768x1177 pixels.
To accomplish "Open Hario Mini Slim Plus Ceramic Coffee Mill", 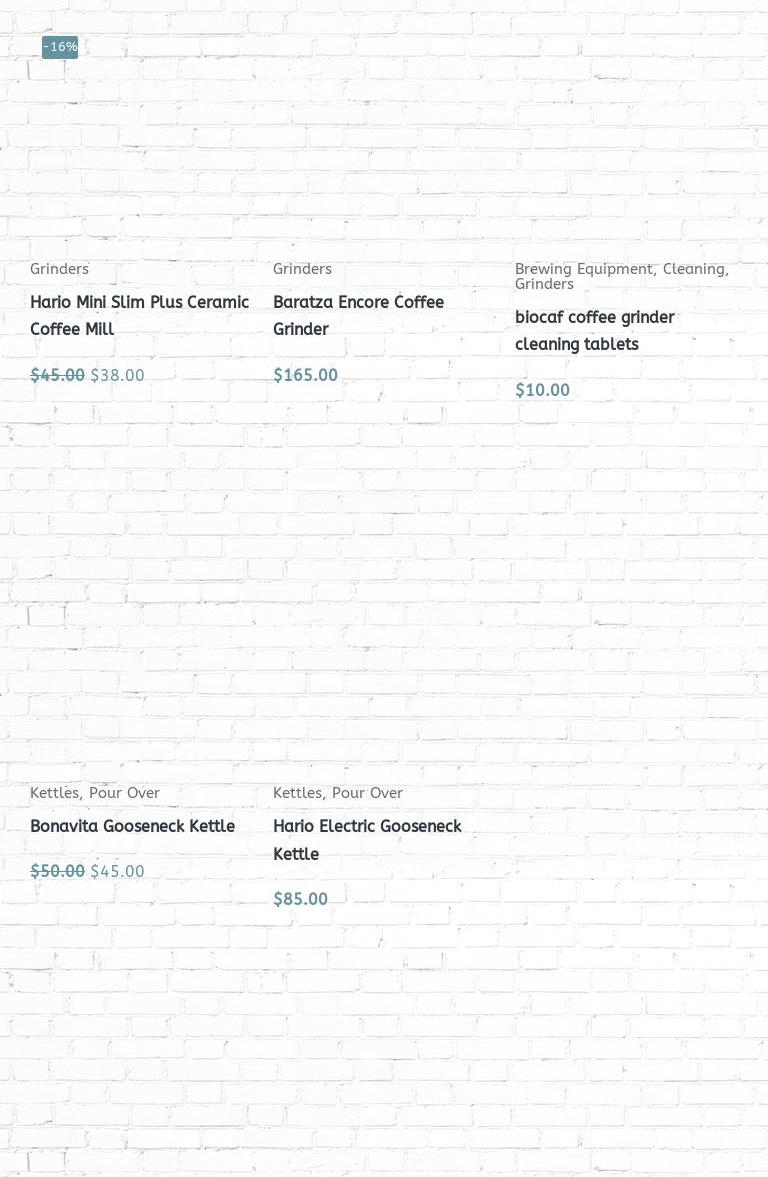I will (x=139, y=316).
